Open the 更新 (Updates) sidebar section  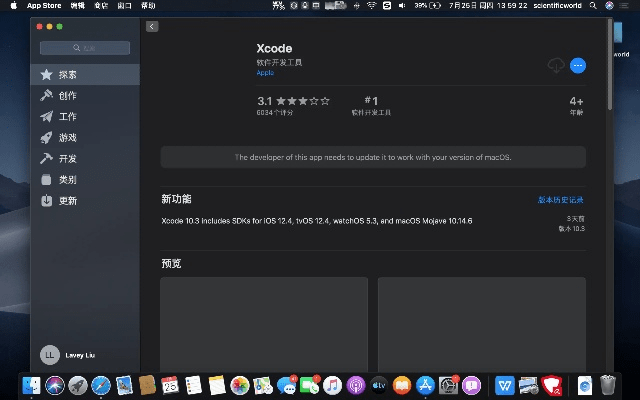tap(85, 200)
